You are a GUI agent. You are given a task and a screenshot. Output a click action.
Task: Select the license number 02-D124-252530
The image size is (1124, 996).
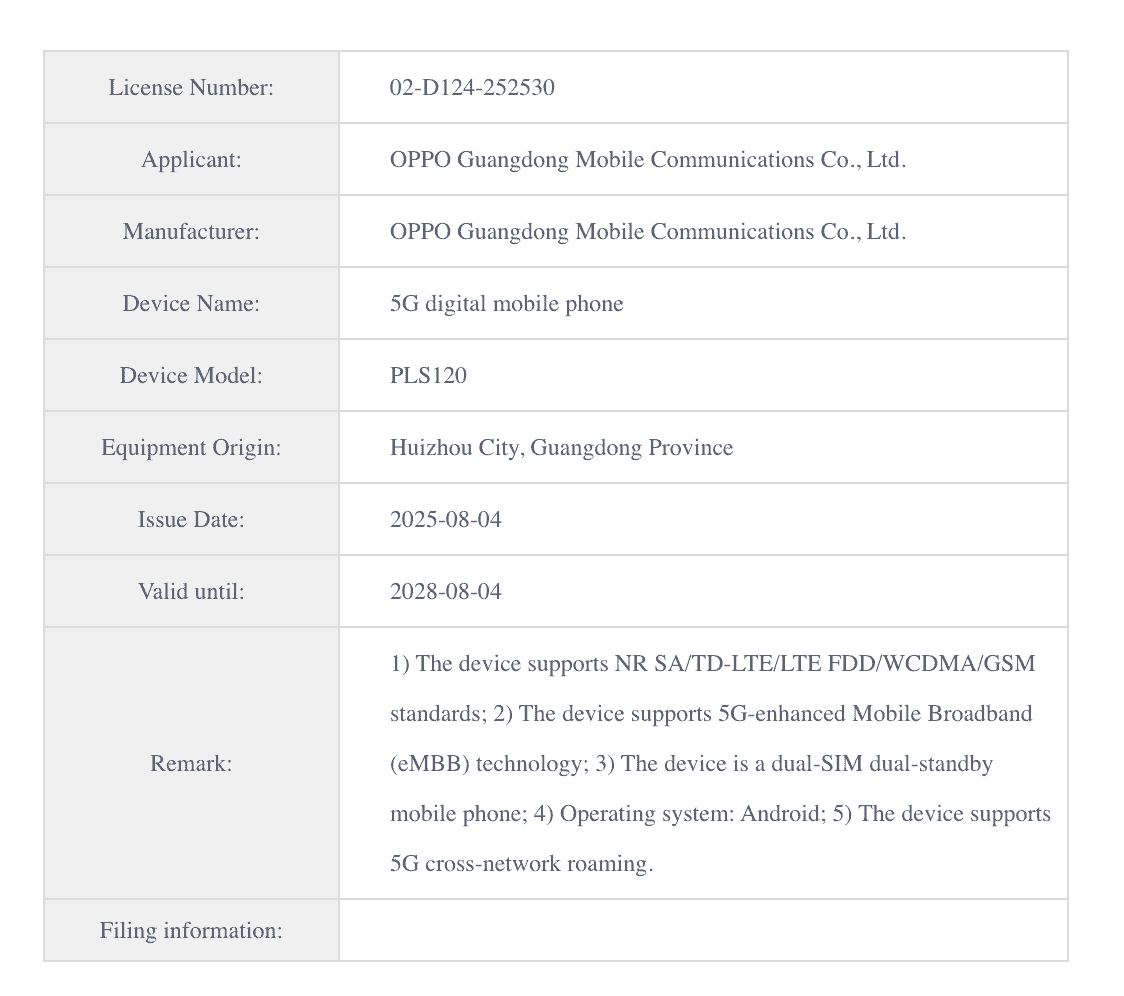(472, 88)
